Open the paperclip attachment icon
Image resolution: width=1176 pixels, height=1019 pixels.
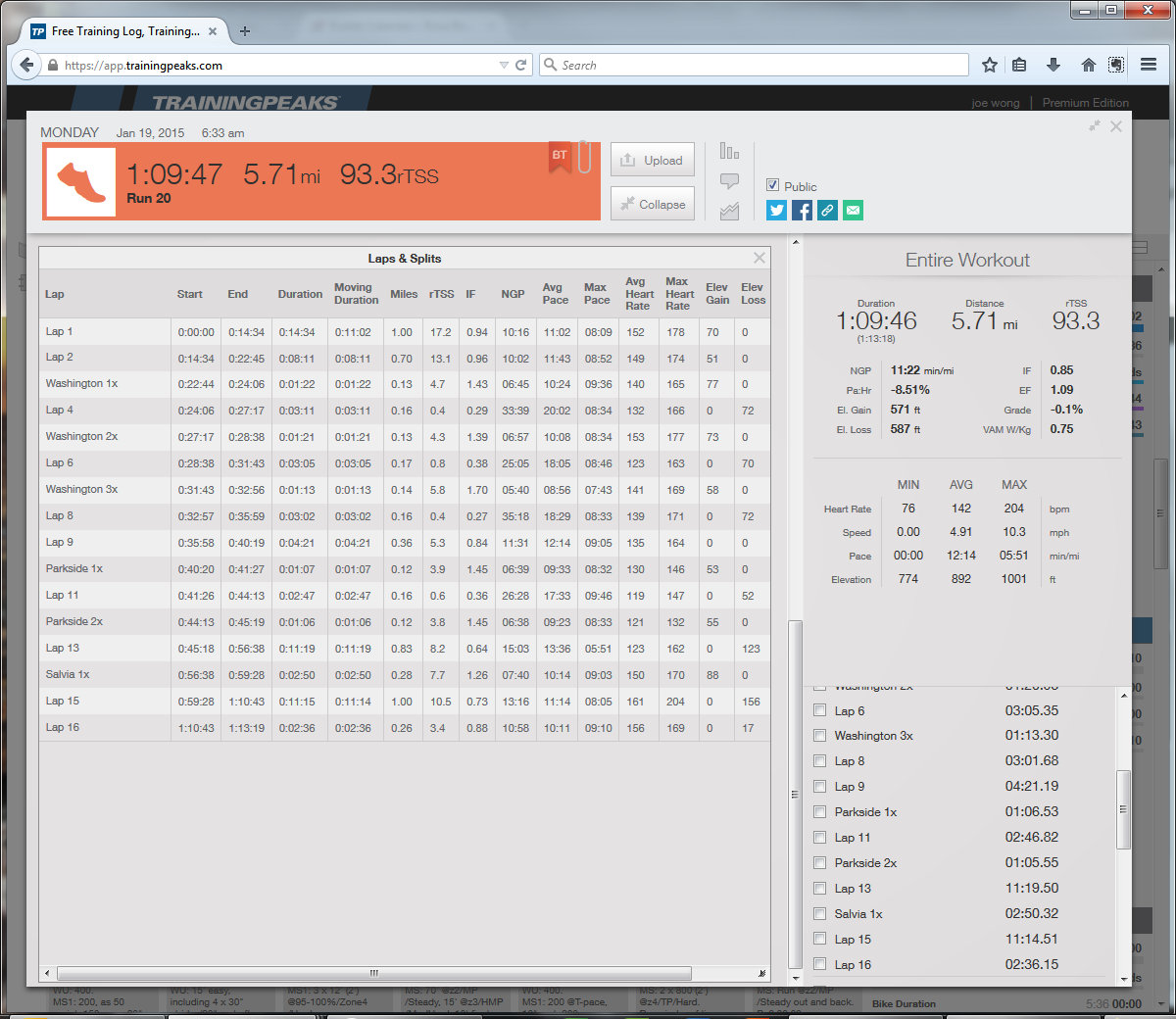[584, 157]
